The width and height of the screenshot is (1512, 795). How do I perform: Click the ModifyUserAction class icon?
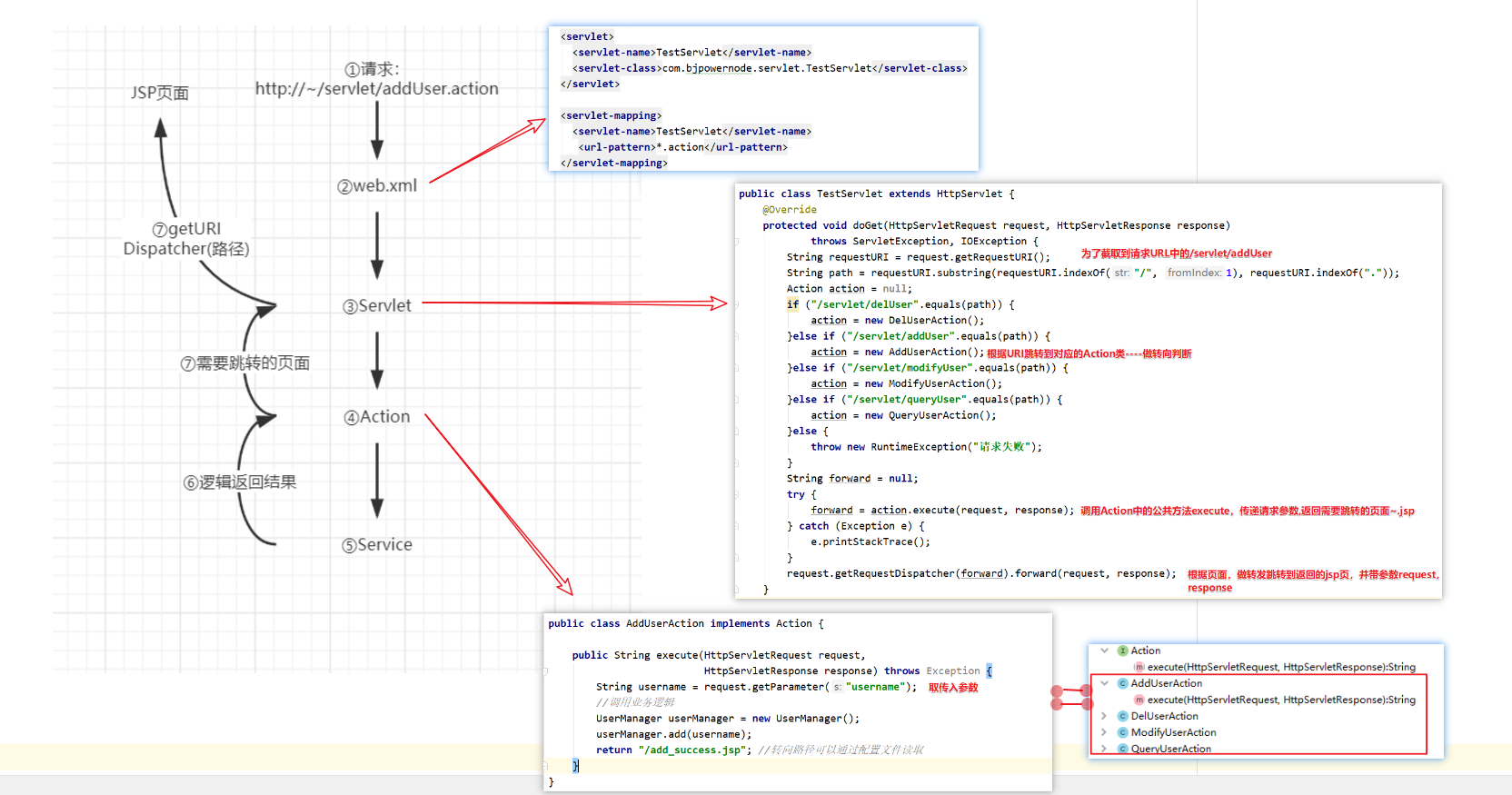1123,732
